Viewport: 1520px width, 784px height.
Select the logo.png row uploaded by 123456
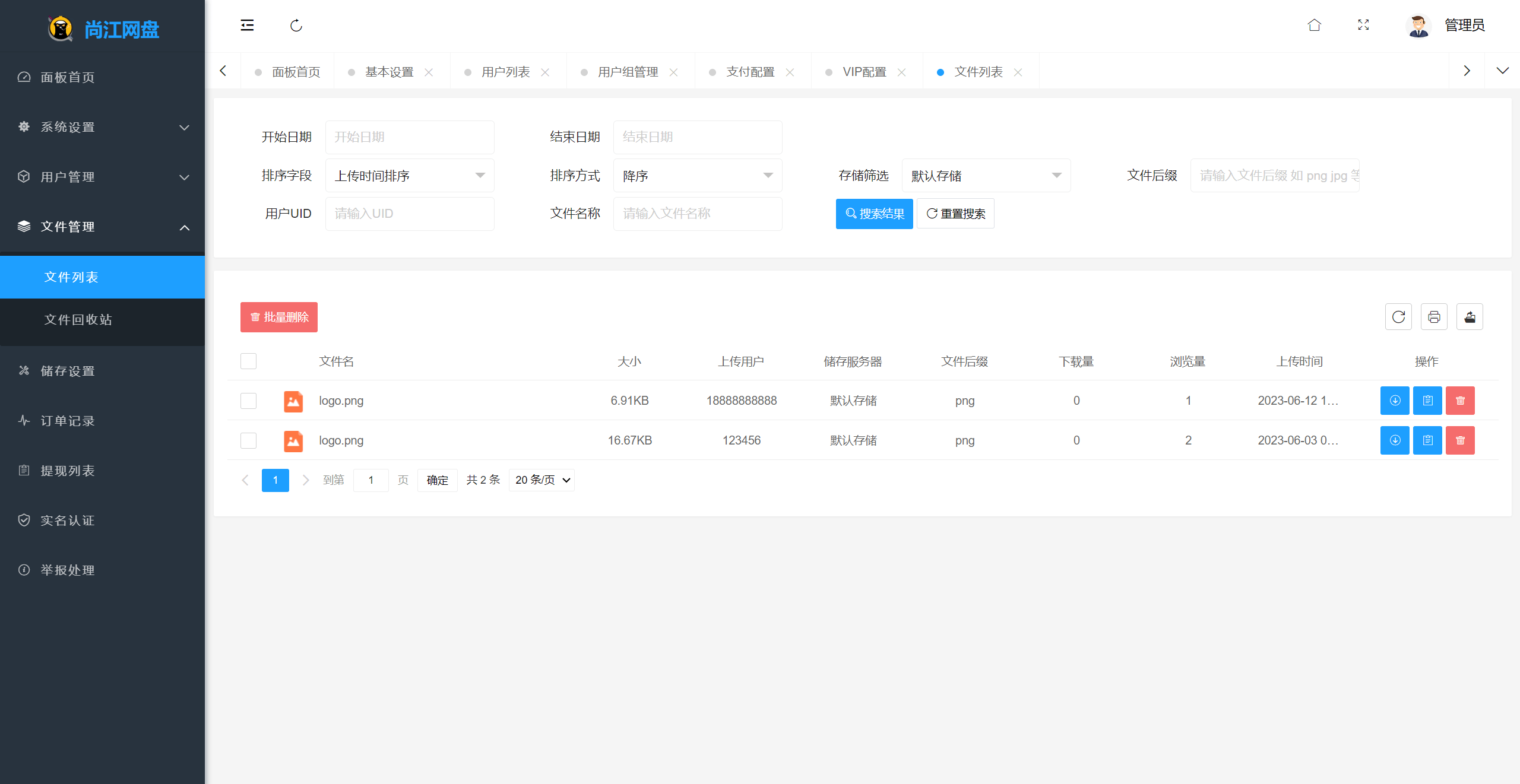point(248,440)
